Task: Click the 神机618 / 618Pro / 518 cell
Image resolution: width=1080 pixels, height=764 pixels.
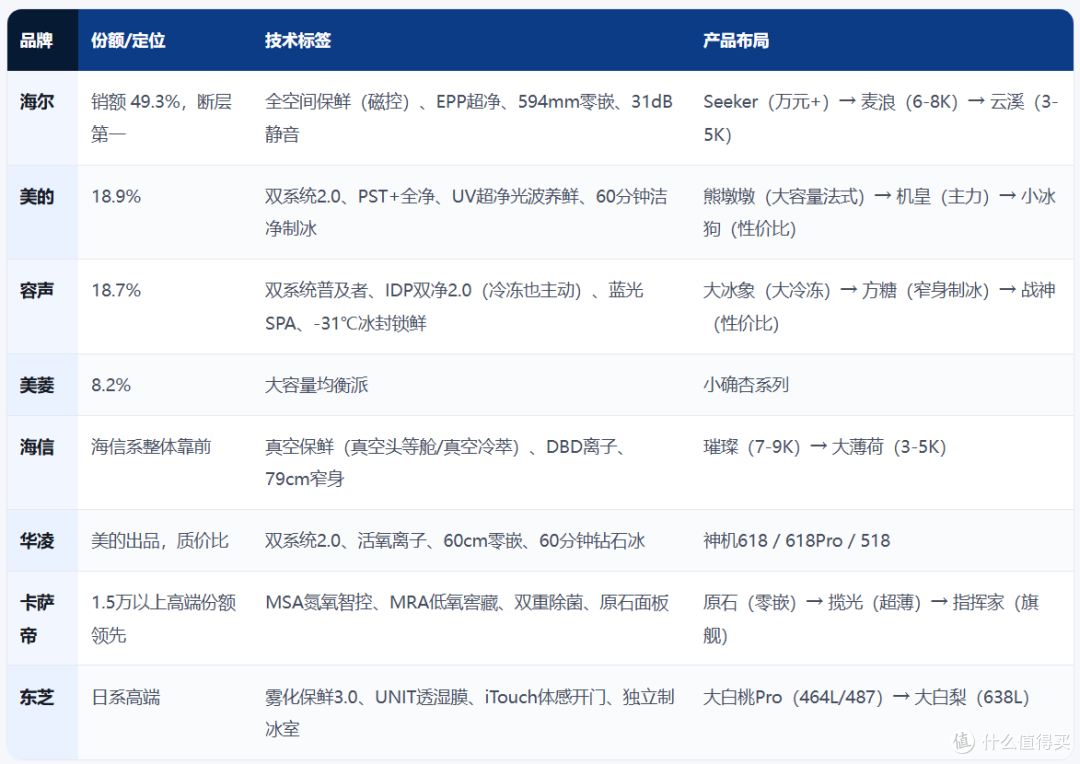Action: (x=881, y=540)
